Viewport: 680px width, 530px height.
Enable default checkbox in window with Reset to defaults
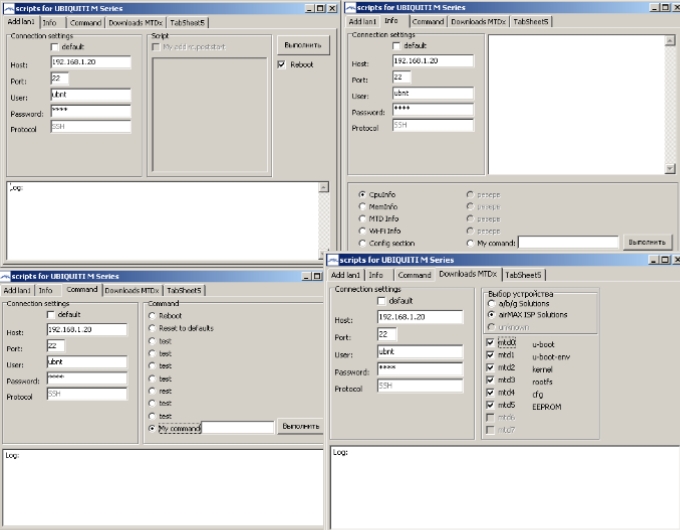(51, 314)
